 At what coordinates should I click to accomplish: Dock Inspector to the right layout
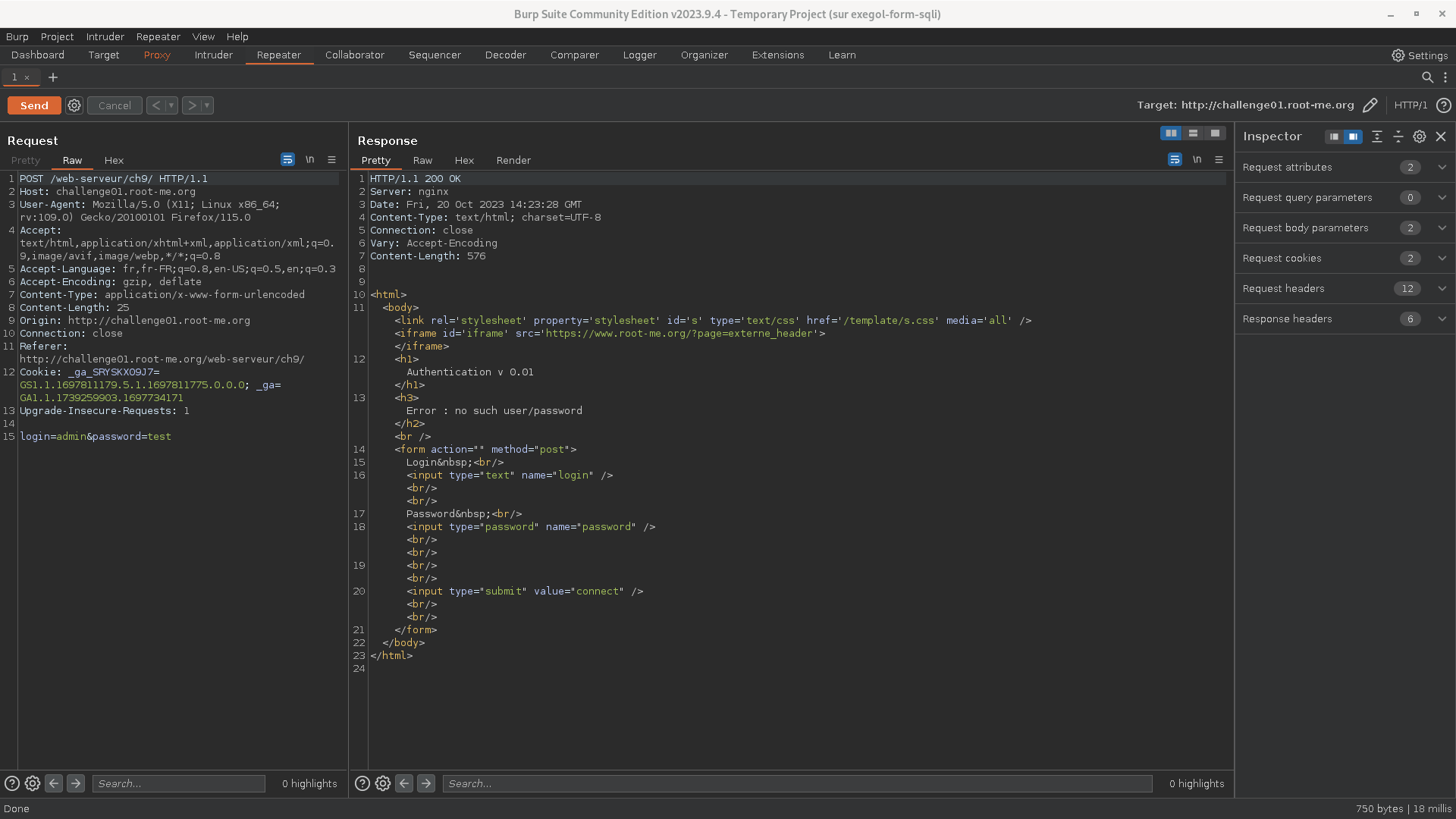click(1353, 136)
